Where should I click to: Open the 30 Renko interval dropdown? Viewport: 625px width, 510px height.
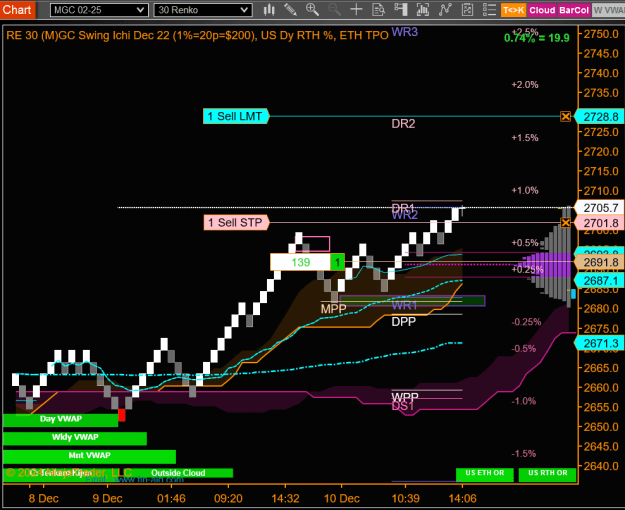coord(203,10)
